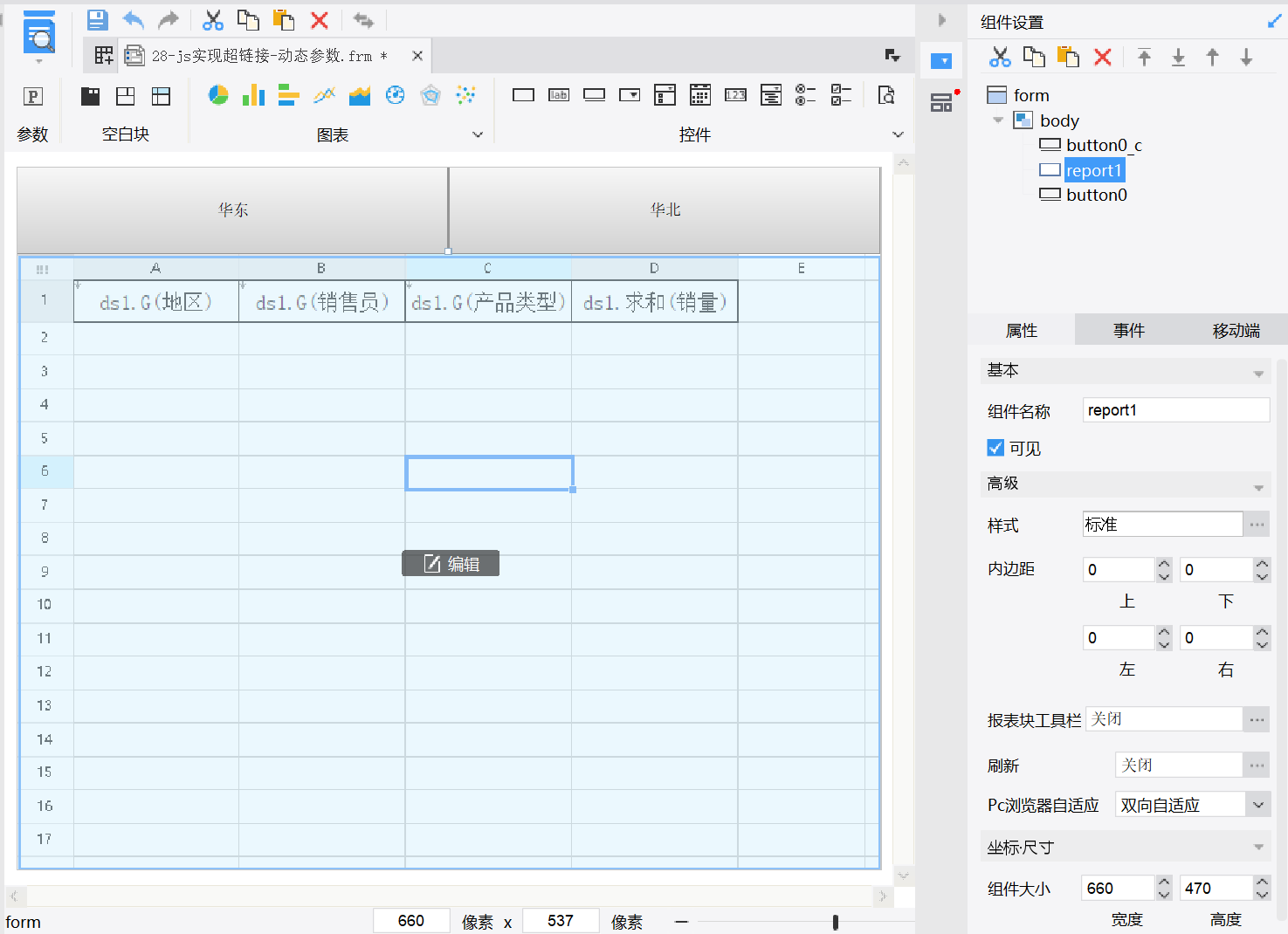Viewport: 1288px width, 934px height.
Task: Cut using the scissors icon in the main toolbar
Action: coord(213,20)
